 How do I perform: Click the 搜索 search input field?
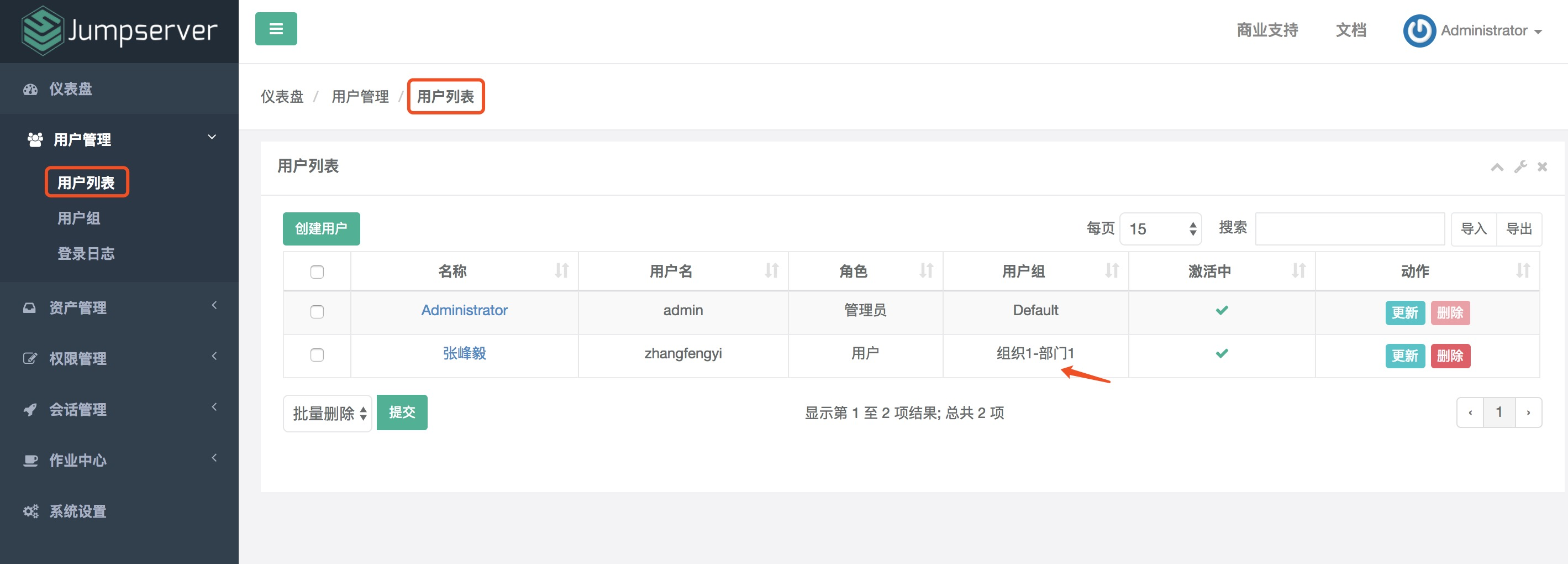click(1349, 229)
